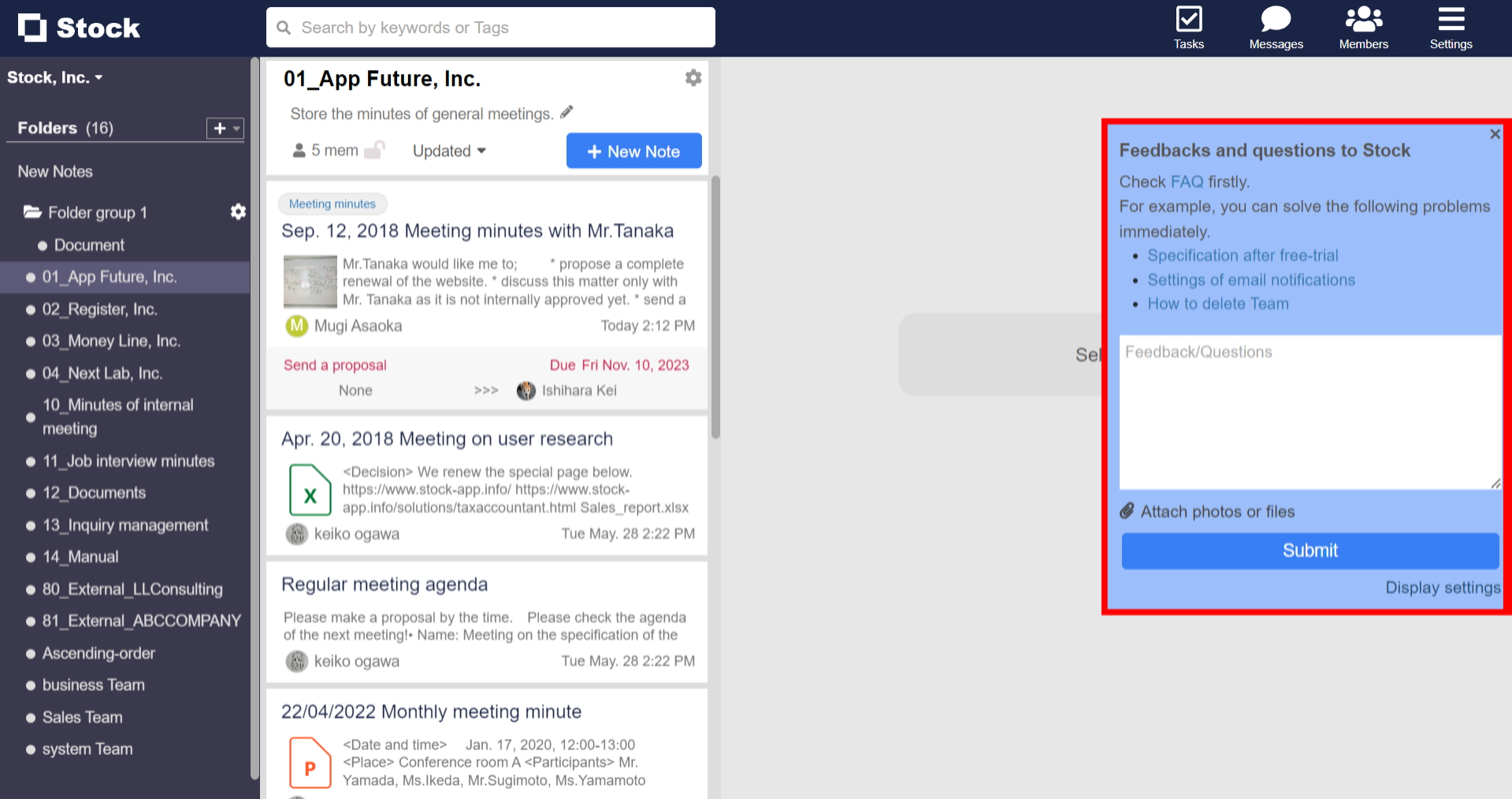Open the new folder dropdown arrow
This screenshot has height=799, width=1512.
(236, 128)
